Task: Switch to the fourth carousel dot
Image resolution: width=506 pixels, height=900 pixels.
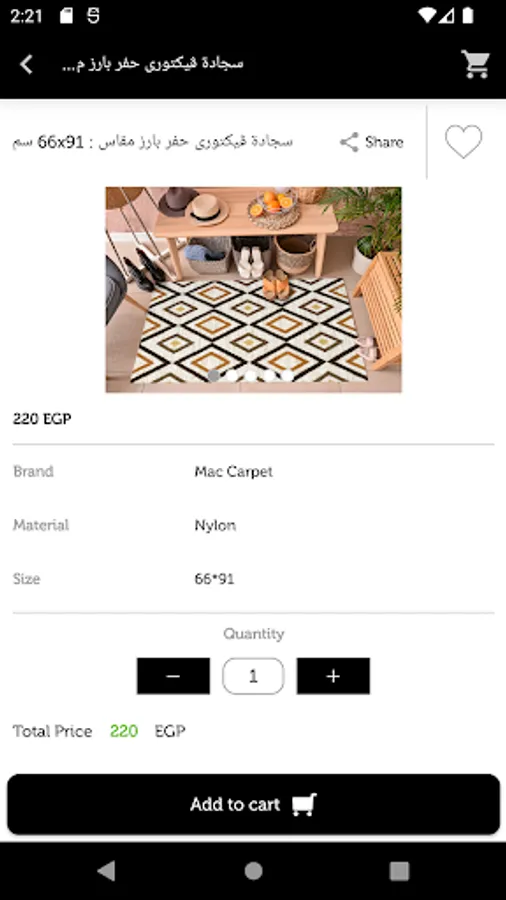Action: click(268, 375)
